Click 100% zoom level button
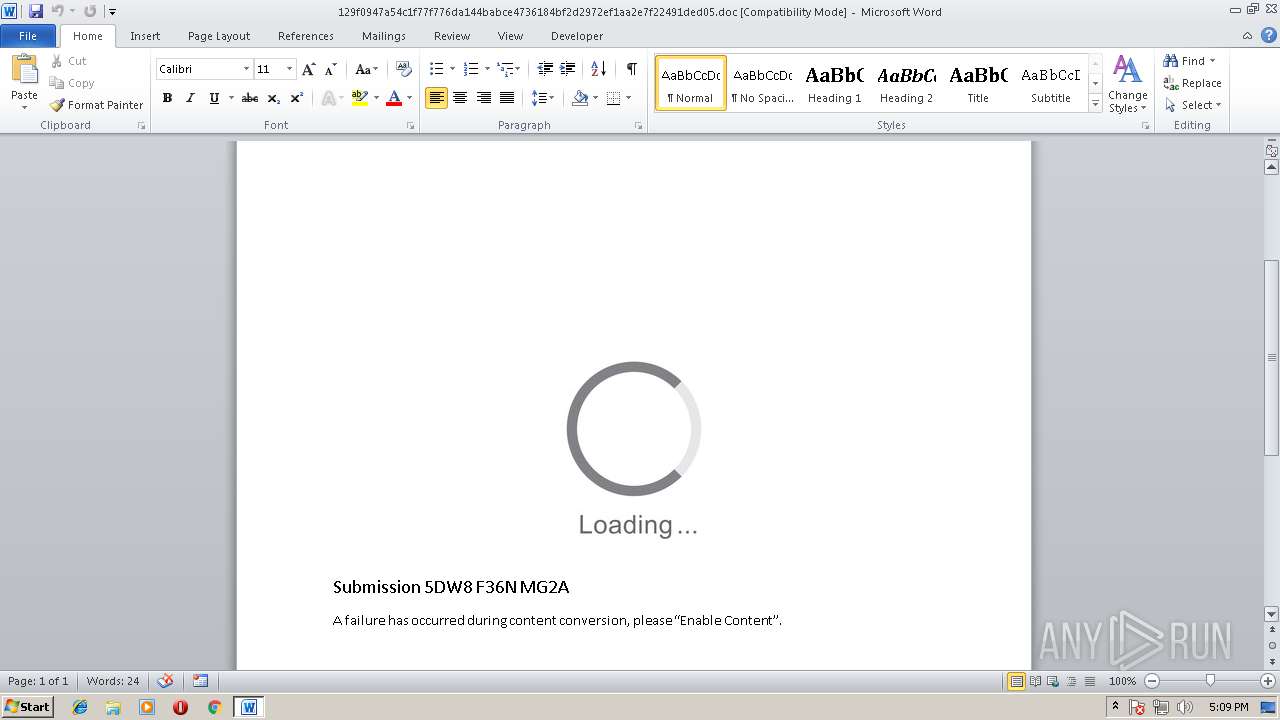The width and height of the screenshot is (1280, 720). 1122,681
